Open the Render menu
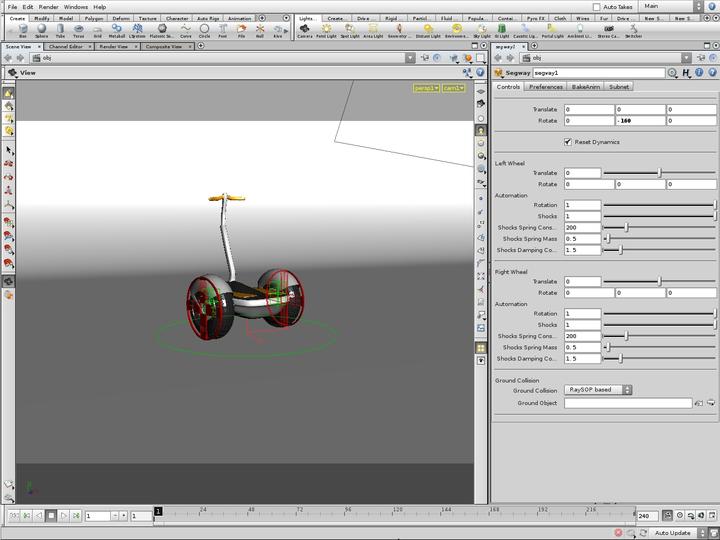720x540 pixels. click(48, 7)
